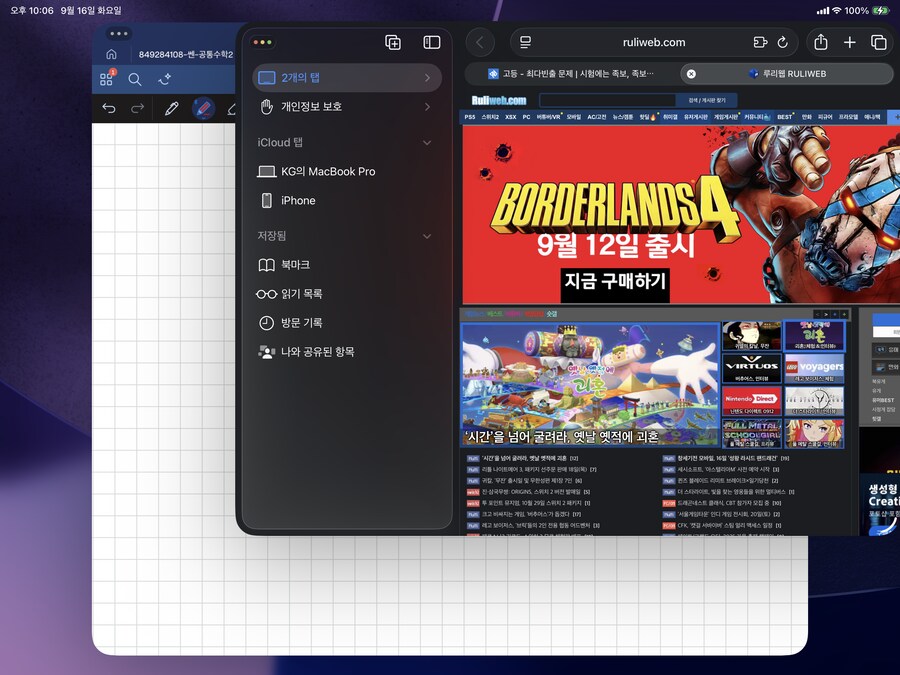Viewport: 900px width, 675px height.
Task: Open the 스위치2 nav menu item
Action: pos(490,117)
